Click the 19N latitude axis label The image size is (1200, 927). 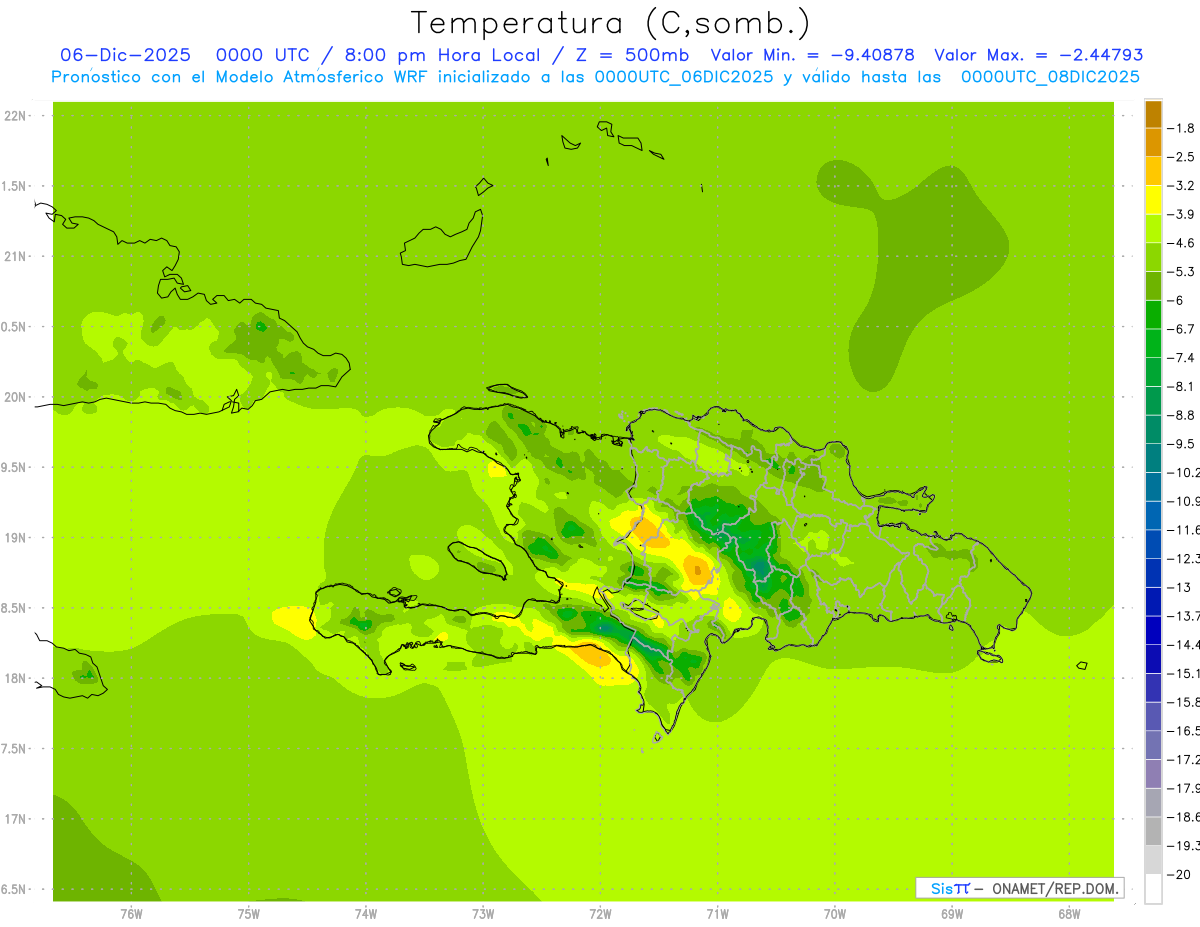(15, 538)
